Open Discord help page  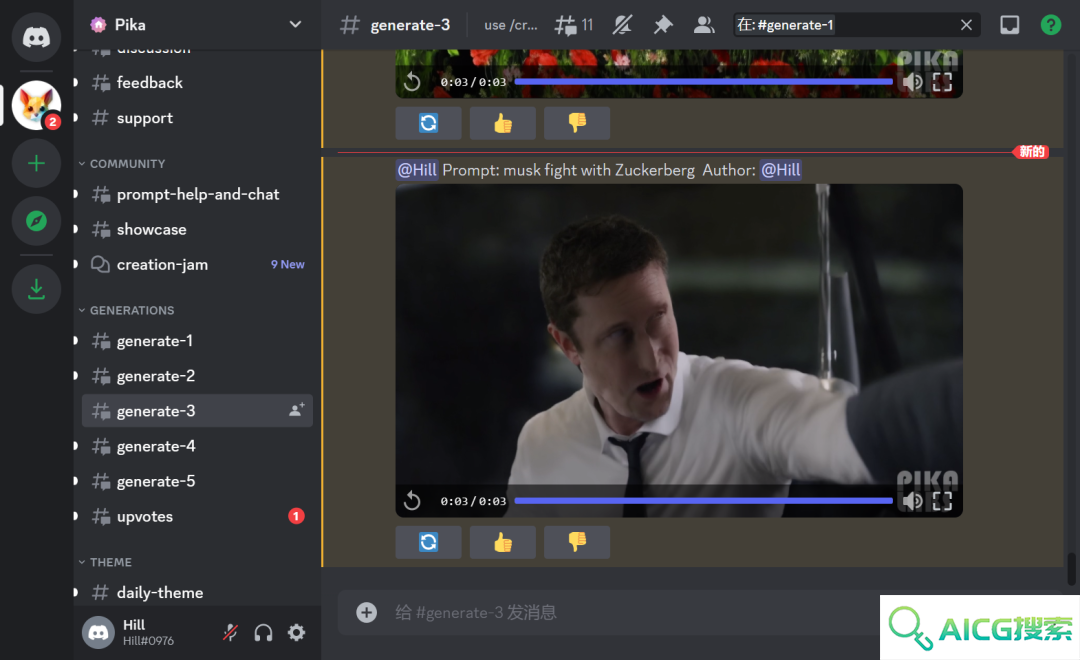[x=1050, y=25]
